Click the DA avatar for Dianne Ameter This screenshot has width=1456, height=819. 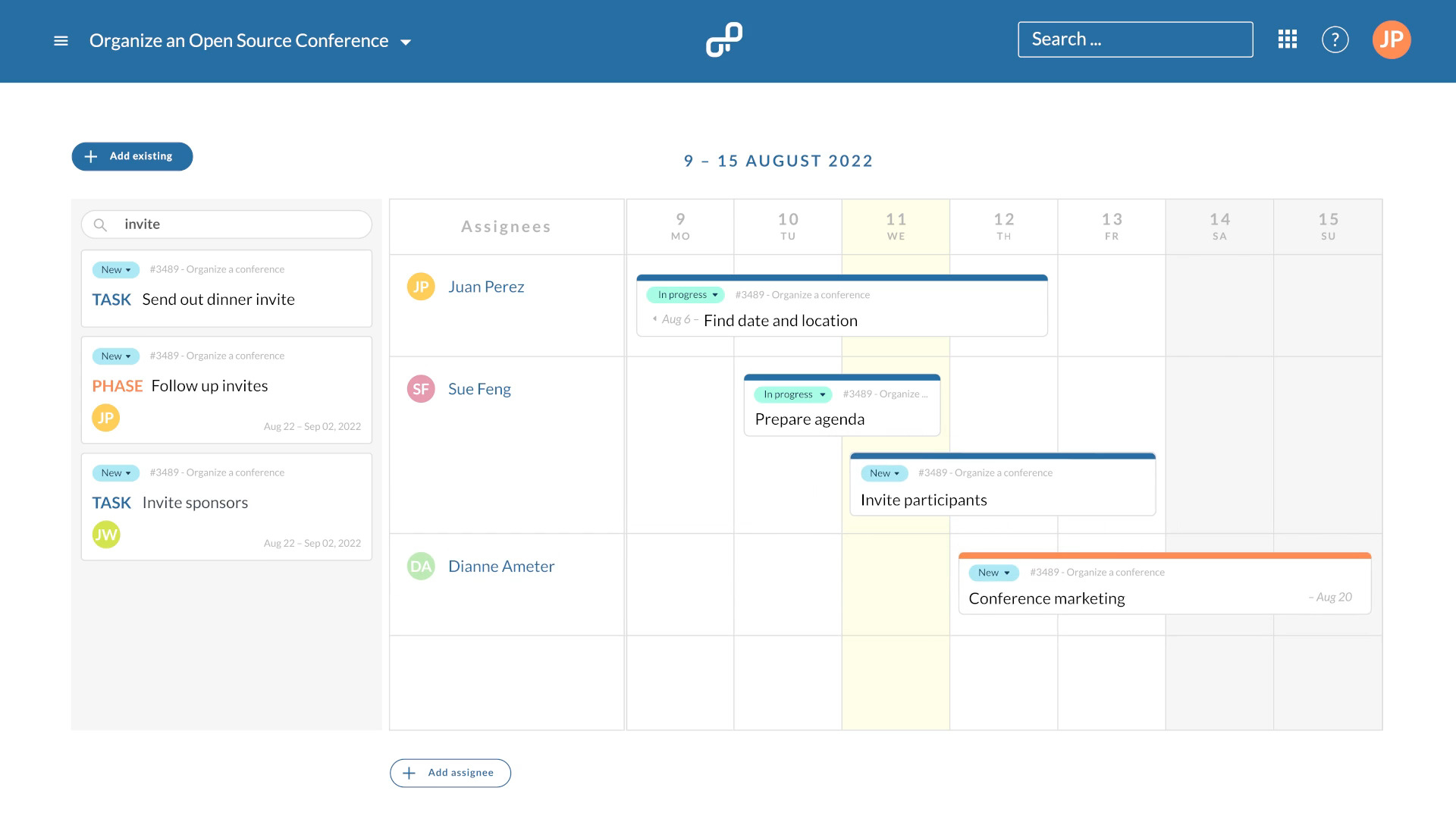[x=420, y=566]
